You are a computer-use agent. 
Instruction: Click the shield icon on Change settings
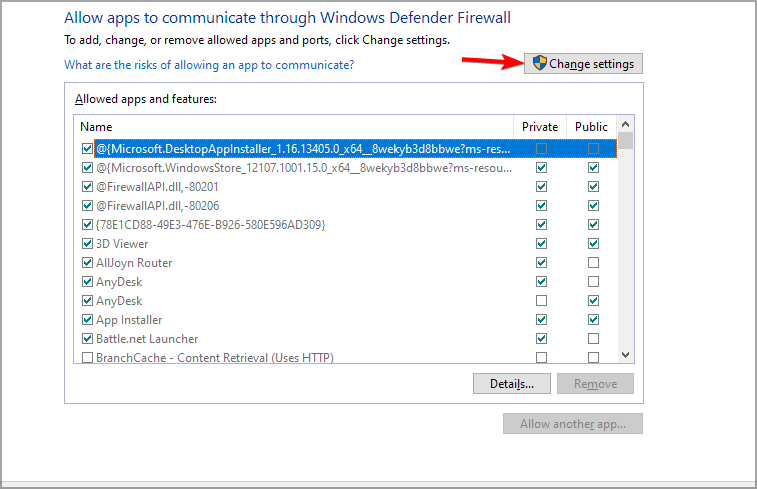click(540, 64)
